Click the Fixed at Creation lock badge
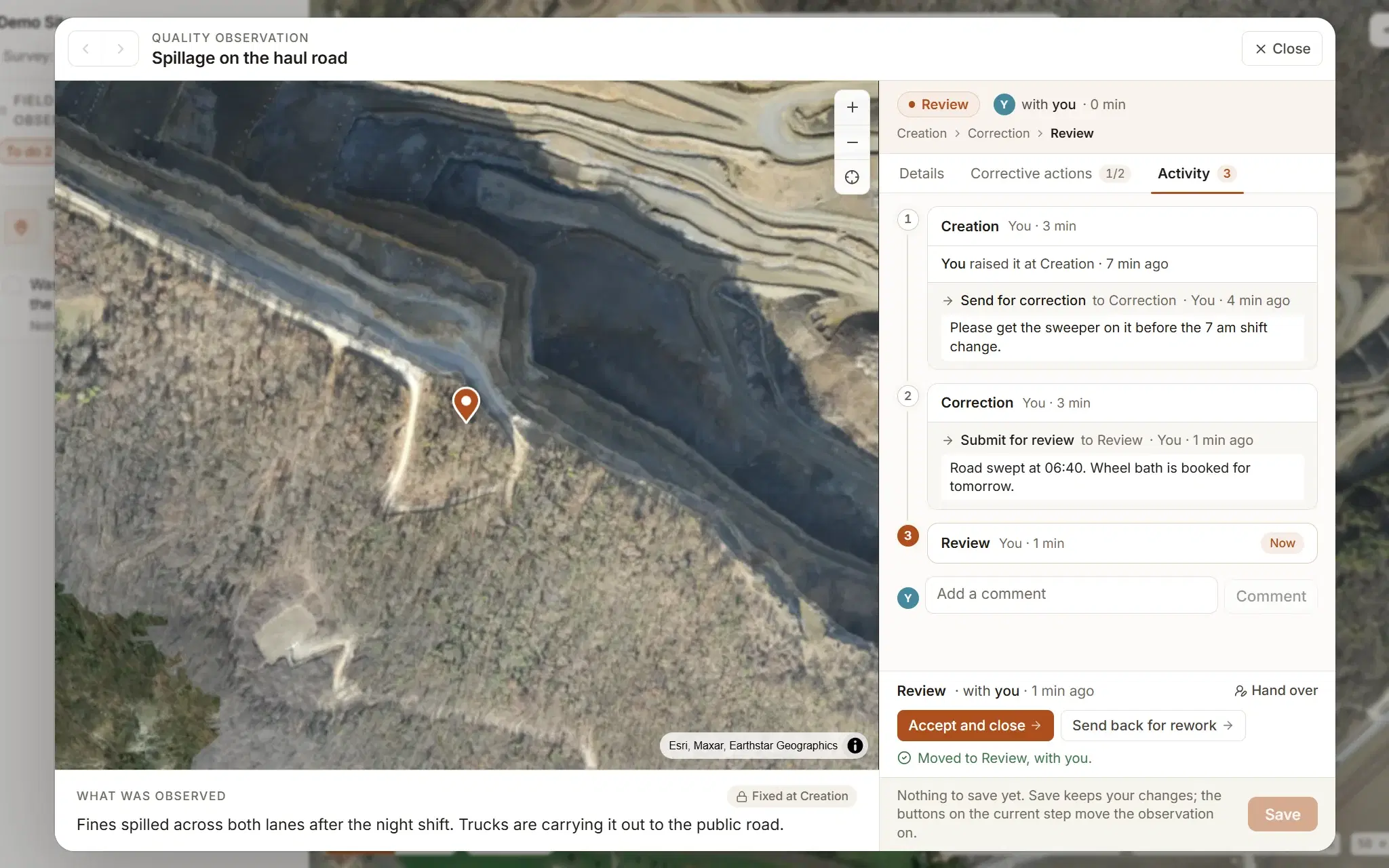 tap(792, 796)
